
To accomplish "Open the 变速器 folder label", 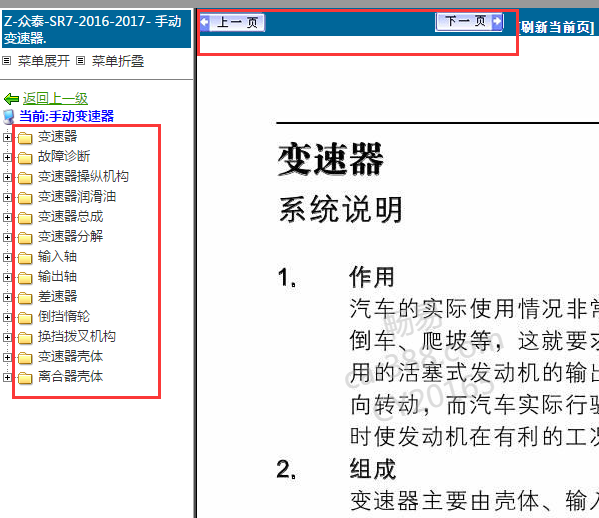I will coord(57,136).
